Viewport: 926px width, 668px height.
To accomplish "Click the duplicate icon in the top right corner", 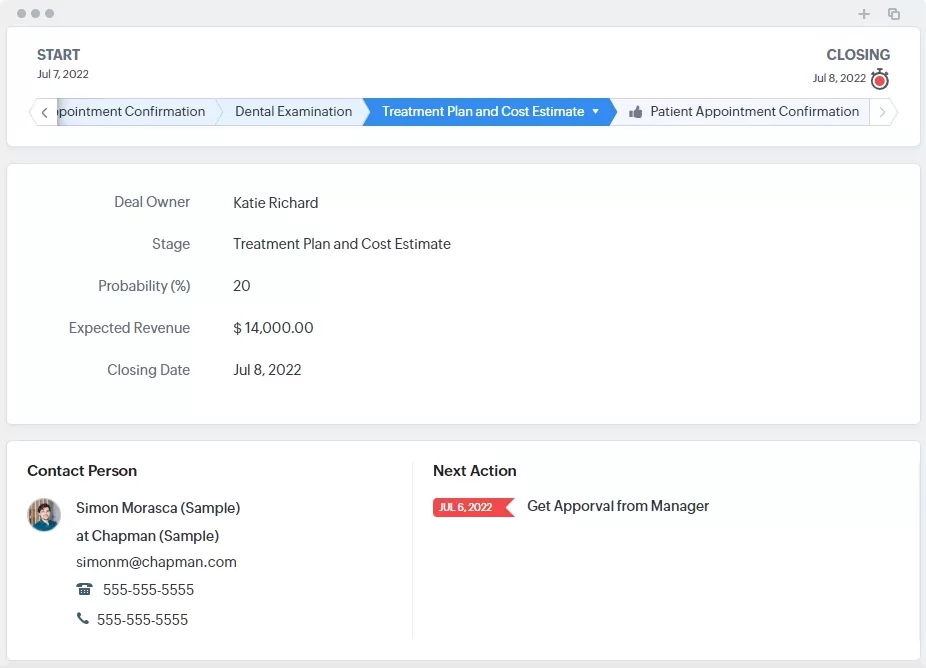I will [894, 14].
